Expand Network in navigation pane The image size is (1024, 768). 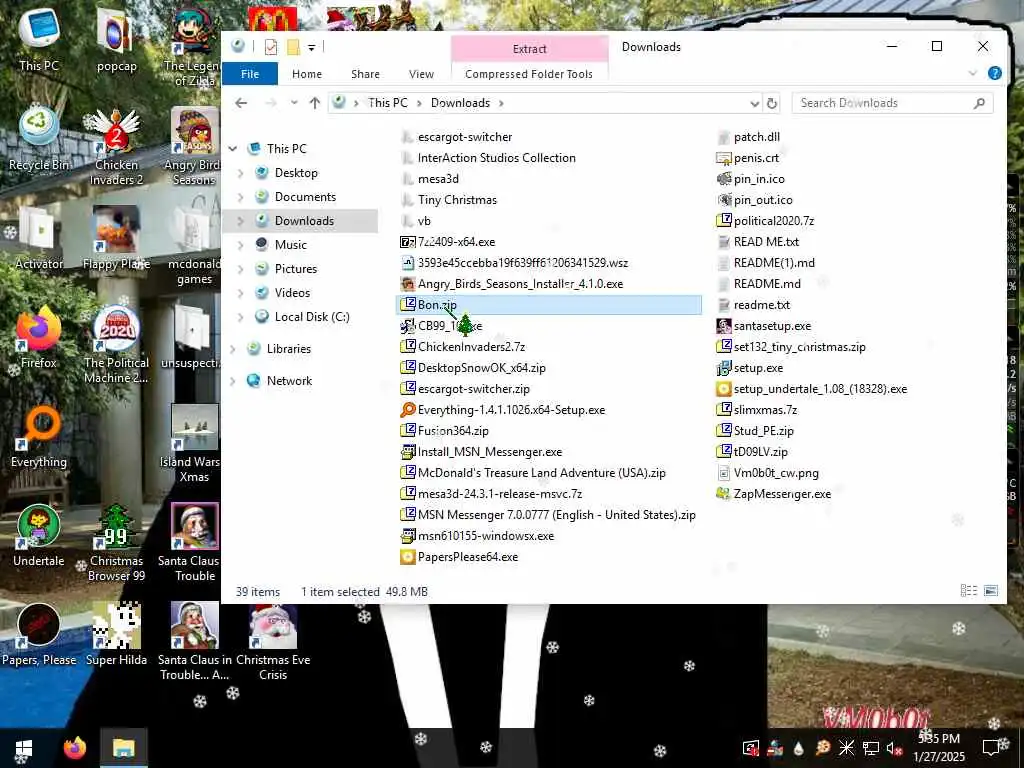(233, 381)
